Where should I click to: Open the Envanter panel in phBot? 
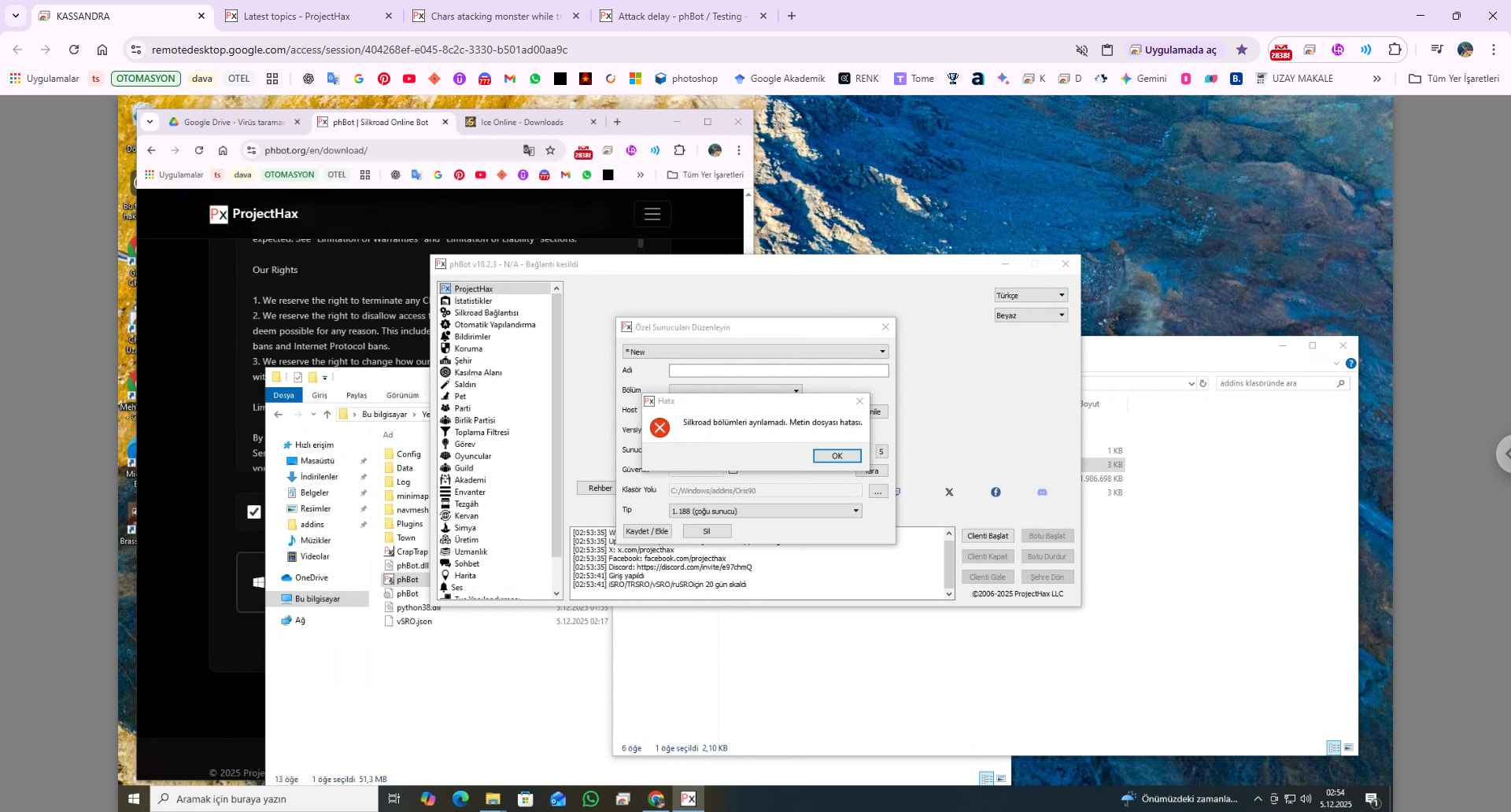point(469,493)
